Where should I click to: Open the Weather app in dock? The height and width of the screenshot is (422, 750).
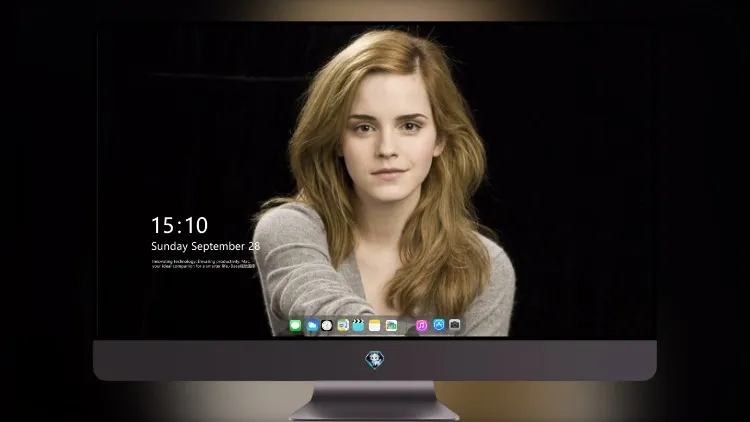tap(312, 325)
